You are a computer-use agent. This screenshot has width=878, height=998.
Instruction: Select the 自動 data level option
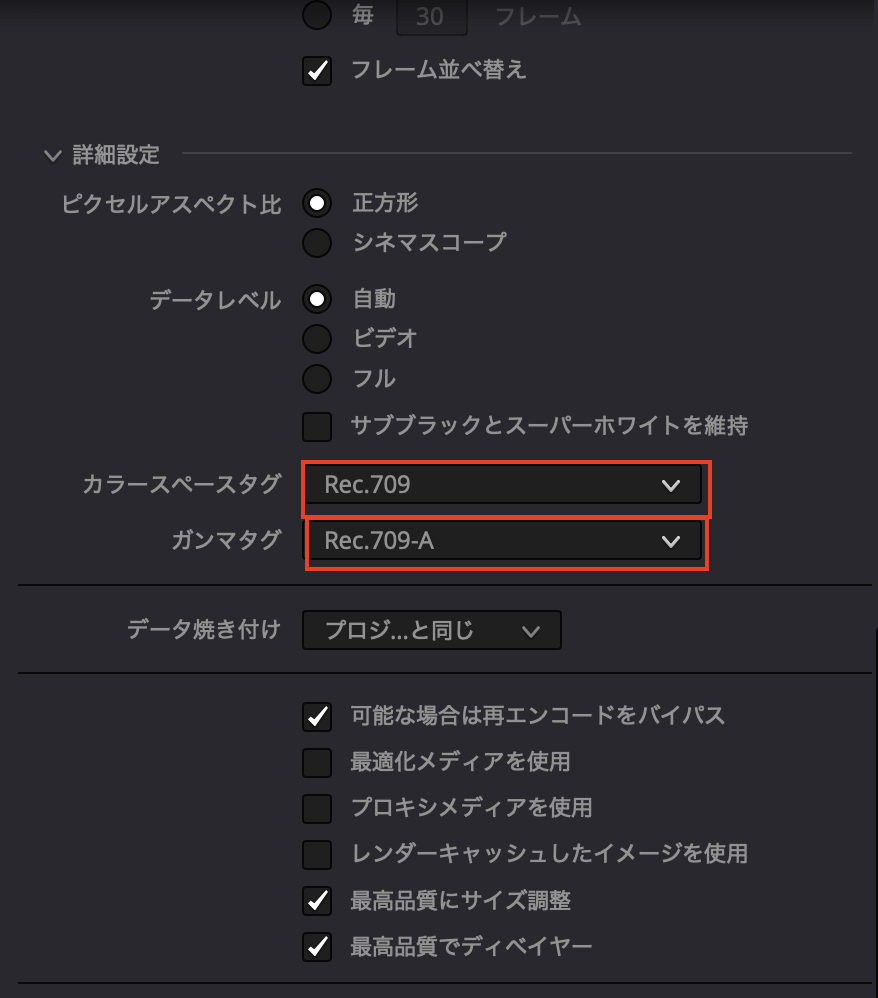[x=317, y=299]
